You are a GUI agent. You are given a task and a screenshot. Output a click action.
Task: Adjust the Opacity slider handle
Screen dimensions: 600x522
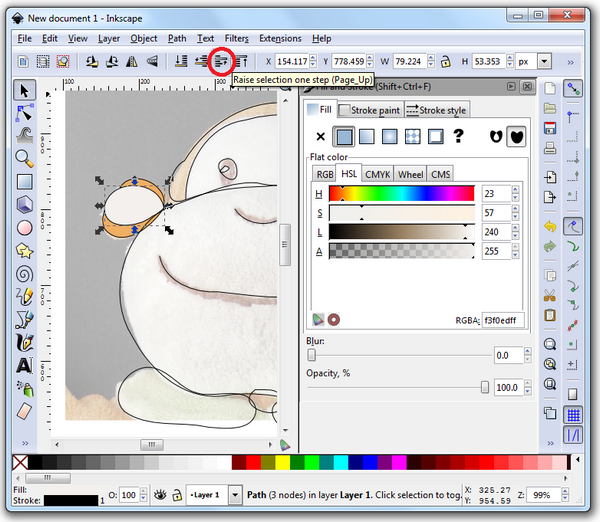(x=484, y=387)
